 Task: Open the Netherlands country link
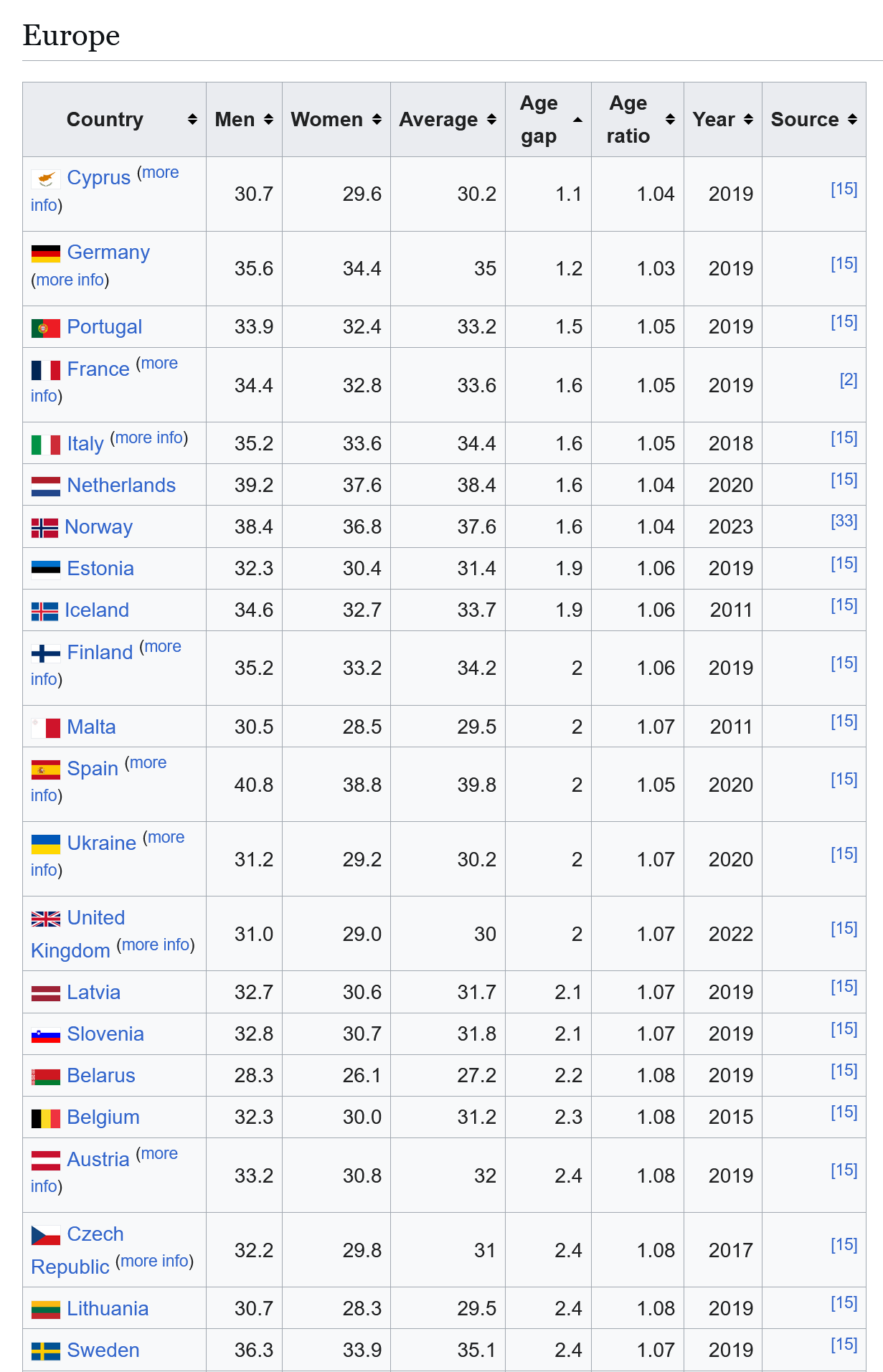pos(121,486)
